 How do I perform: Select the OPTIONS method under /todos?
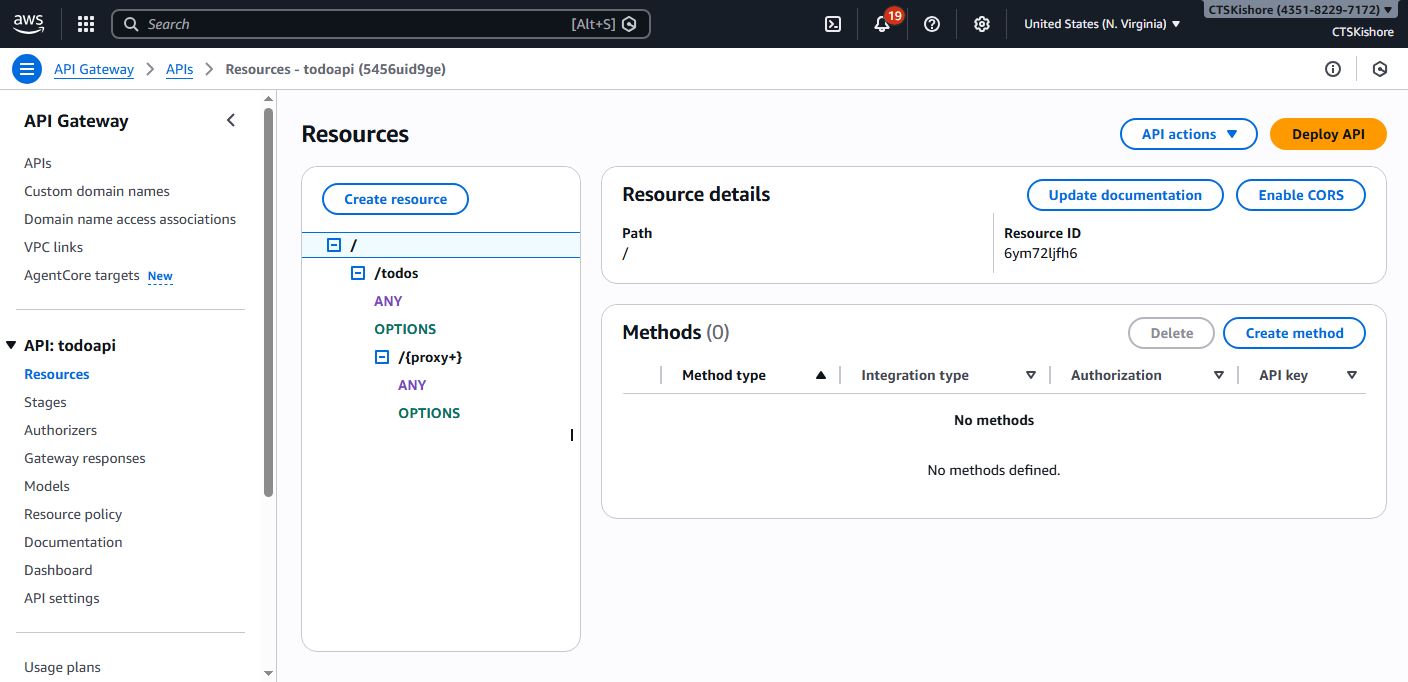[x=405, y=329]
